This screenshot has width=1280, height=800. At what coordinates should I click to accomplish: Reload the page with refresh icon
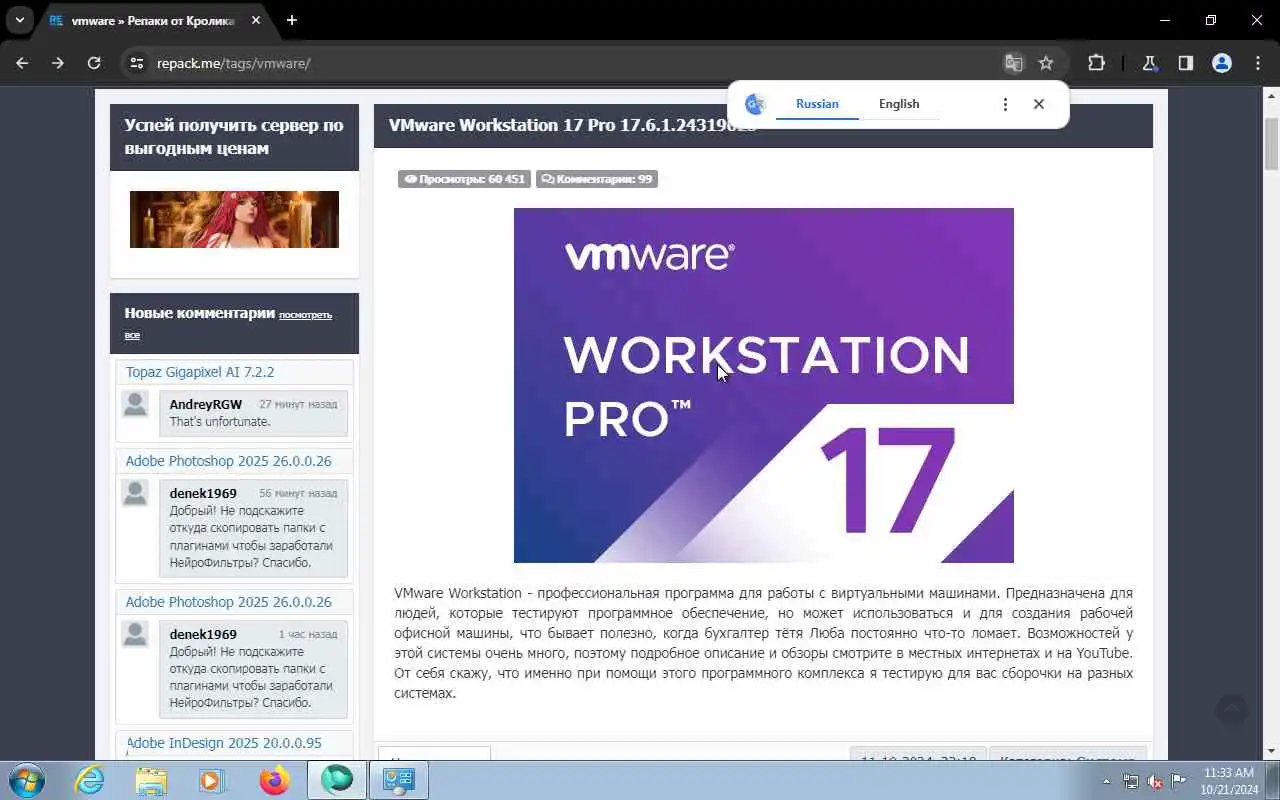94,63
